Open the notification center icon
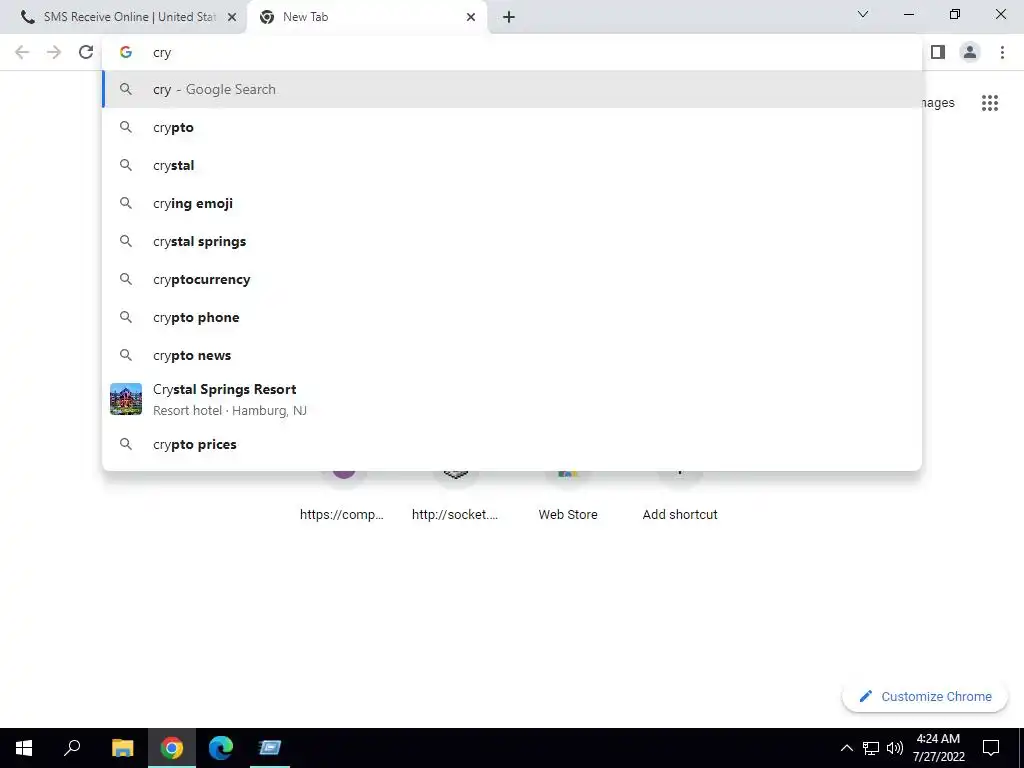Viewport: 1024px width, 768px height. pyautogui.click(x=991, y=748)
